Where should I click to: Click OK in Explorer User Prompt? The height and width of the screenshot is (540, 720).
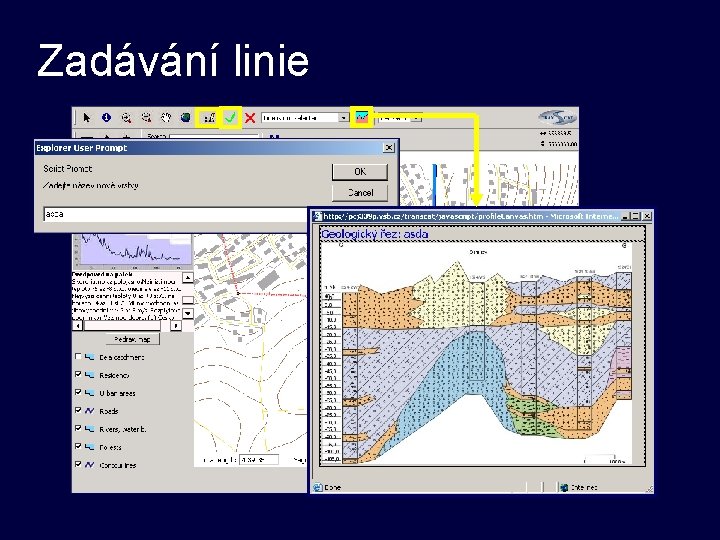pyautogui.click(x=360, y=172)
